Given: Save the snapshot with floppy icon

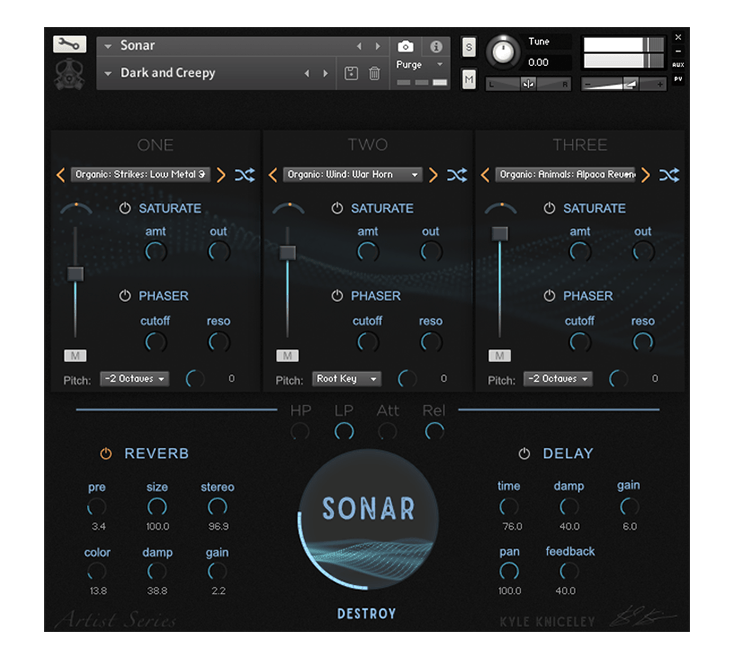Looking at the screenshot, I should (351, 73).
